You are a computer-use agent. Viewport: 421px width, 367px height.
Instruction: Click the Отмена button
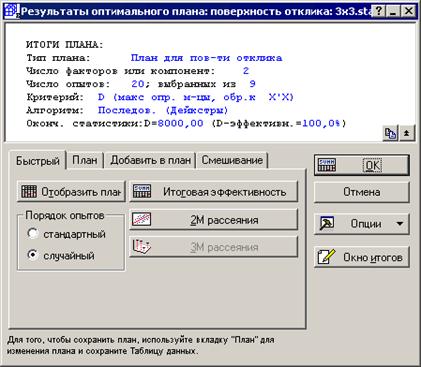click(x=362, y=192)
